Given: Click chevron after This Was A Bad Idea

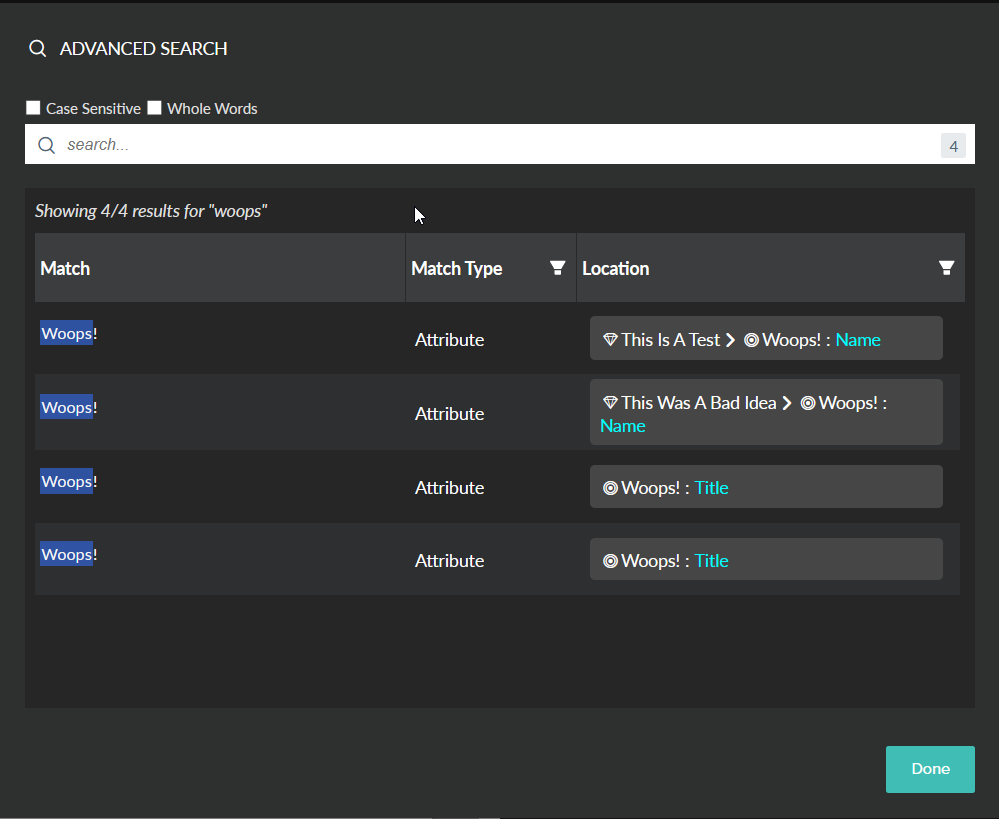Looking at the screenshot, I should [787, 403].
